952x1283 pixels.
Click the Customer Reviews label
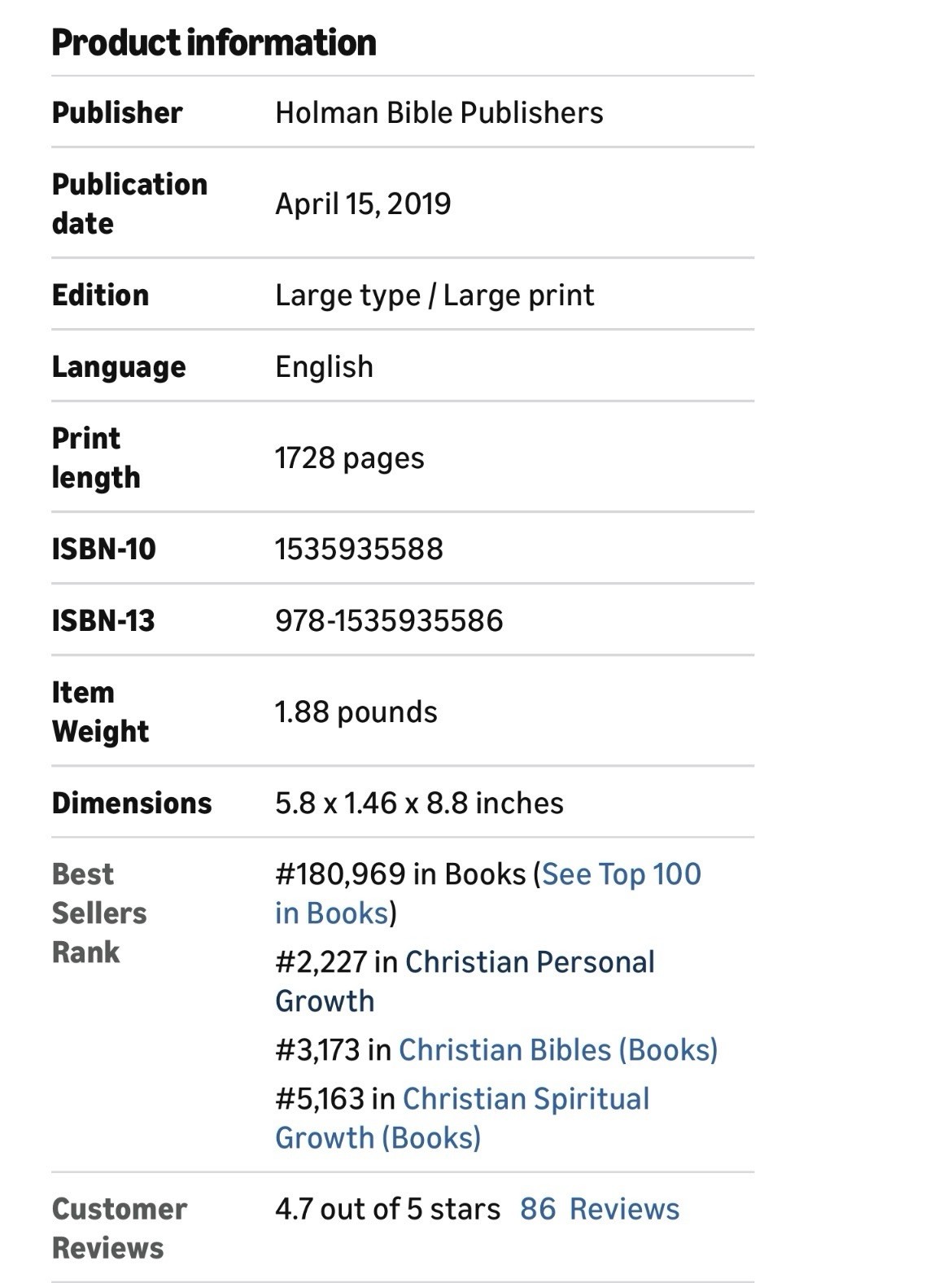[120, 1228]
